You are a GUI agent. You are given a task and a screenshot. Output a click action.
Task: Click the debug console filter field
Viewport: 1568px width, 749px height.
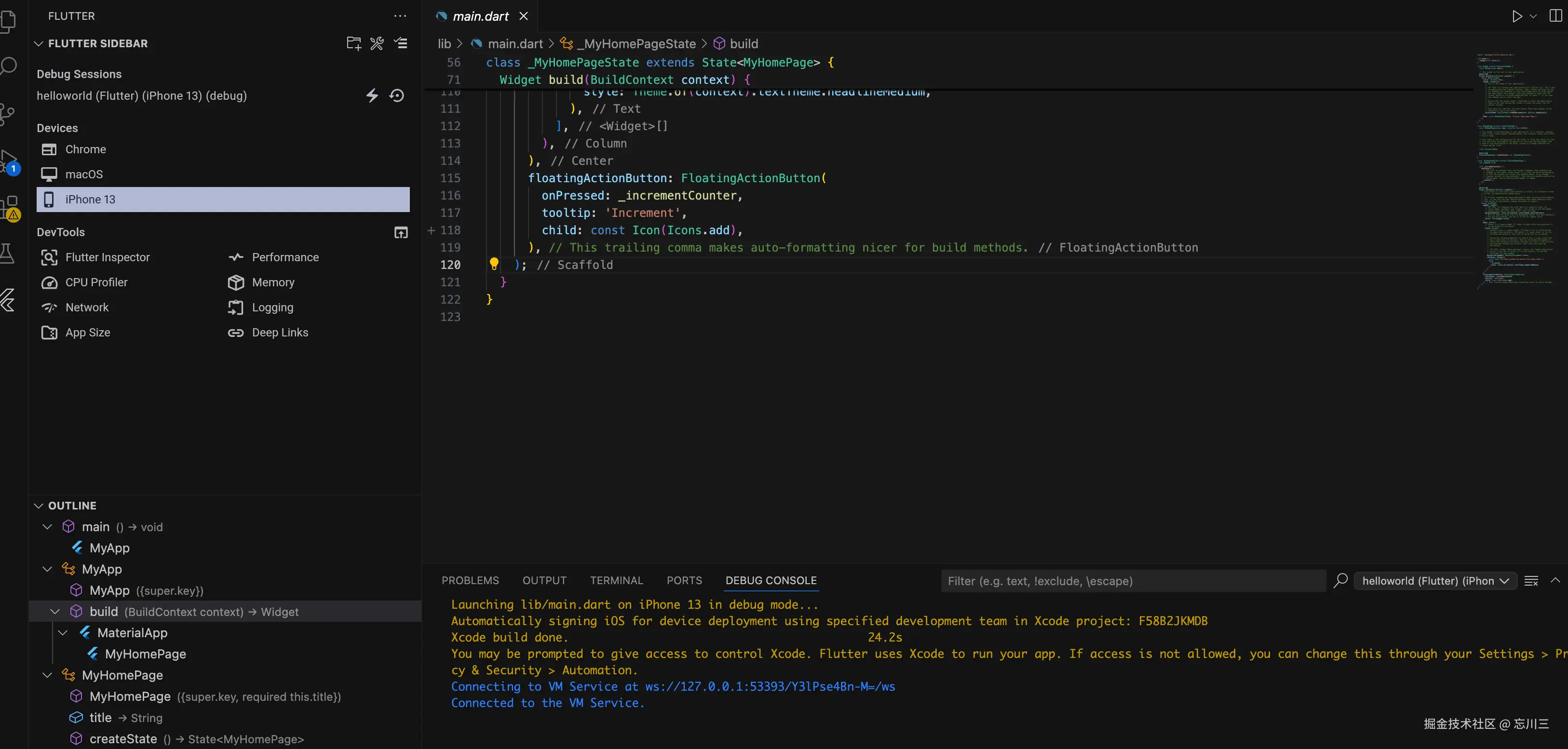(1132, 581)
